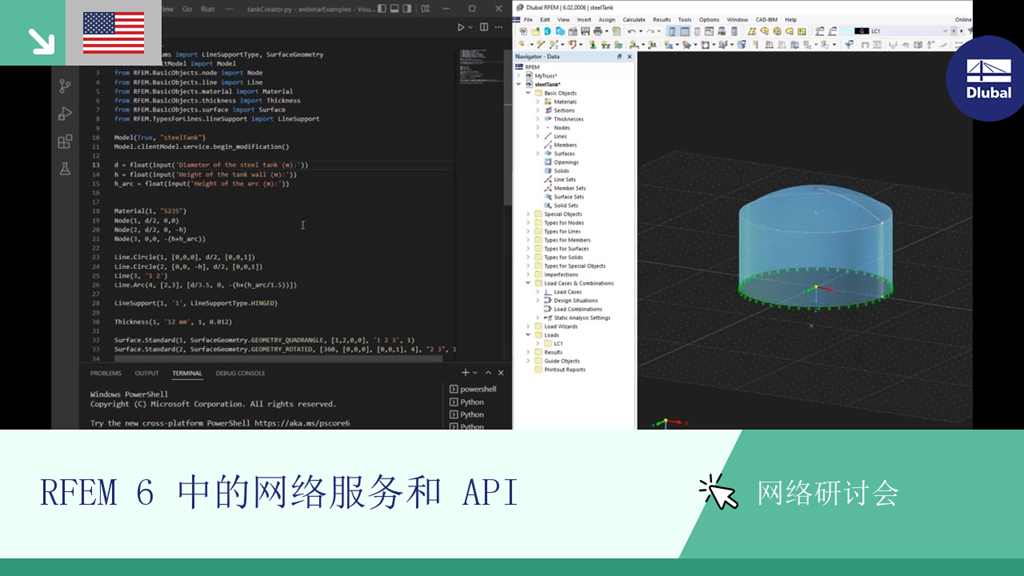
Task: Open the LC1 load case dropdown
Action: coord(944,30)
